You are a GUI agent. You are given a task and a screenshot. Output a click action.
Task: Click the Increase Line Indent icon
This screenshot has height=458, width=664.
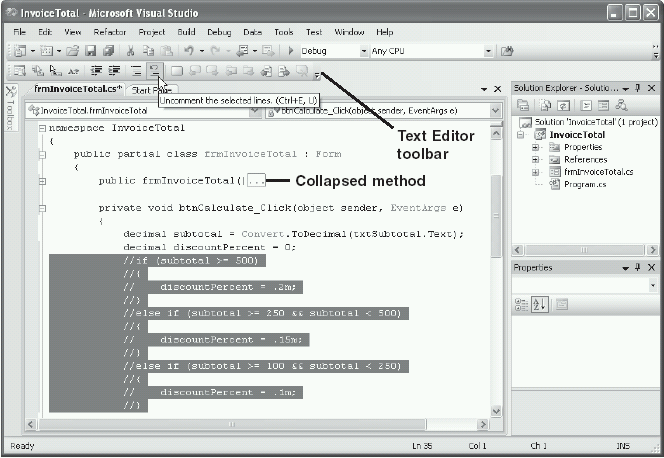click(x=114, y=71)
